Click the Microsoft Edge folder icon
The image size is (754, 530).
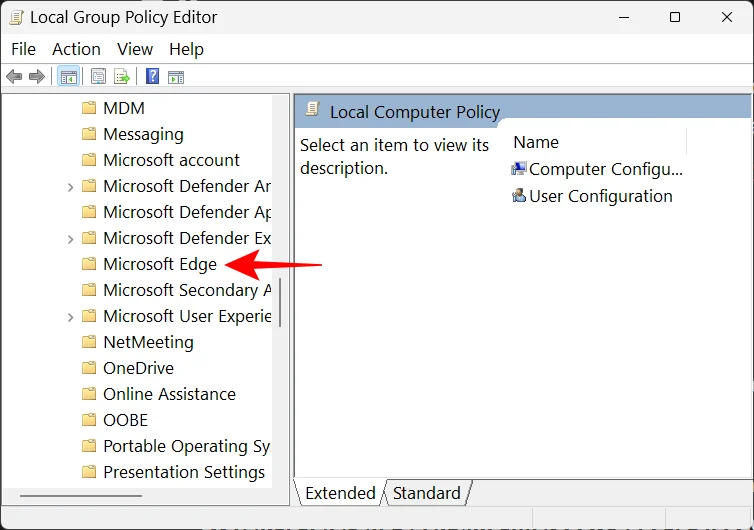pos(89,264)
